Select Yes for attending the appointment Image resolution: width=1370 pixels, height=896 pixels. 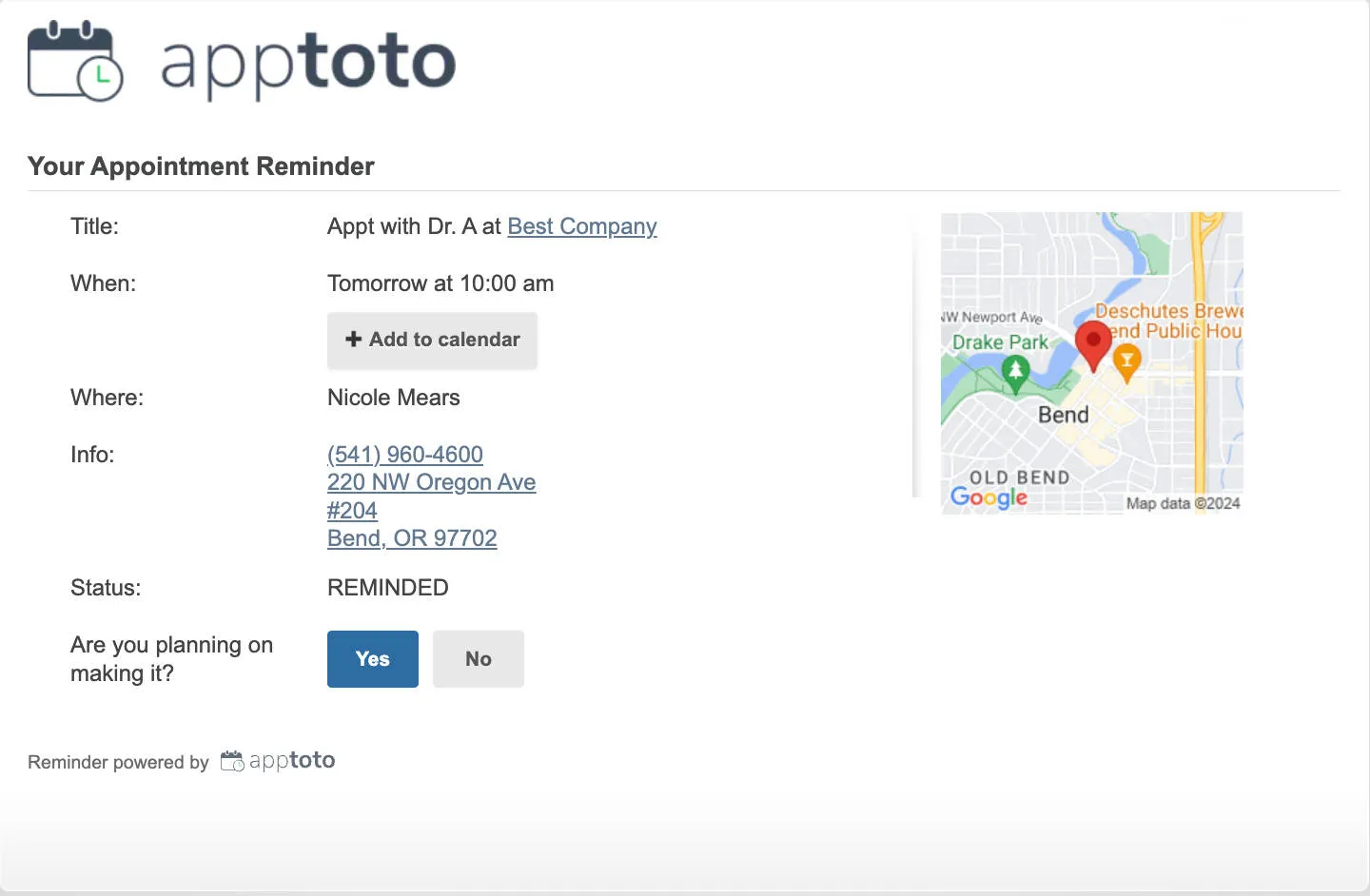(x=372, y=658)
